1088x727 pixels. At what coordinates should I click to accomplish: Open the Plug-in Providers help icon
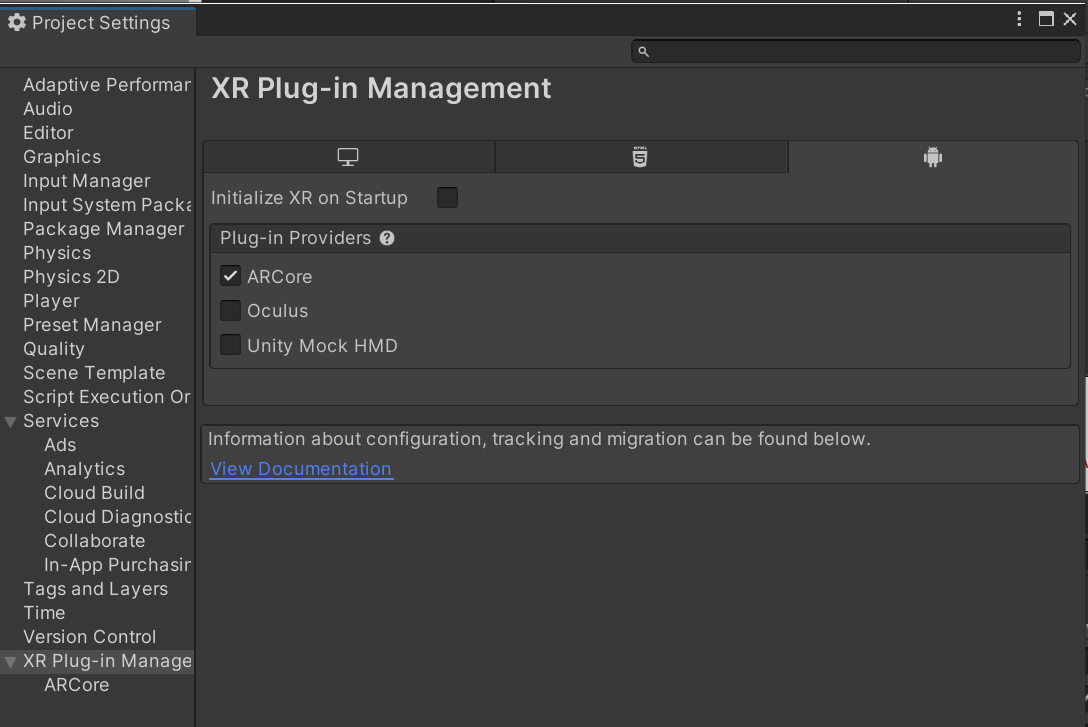tap(387, 238)
